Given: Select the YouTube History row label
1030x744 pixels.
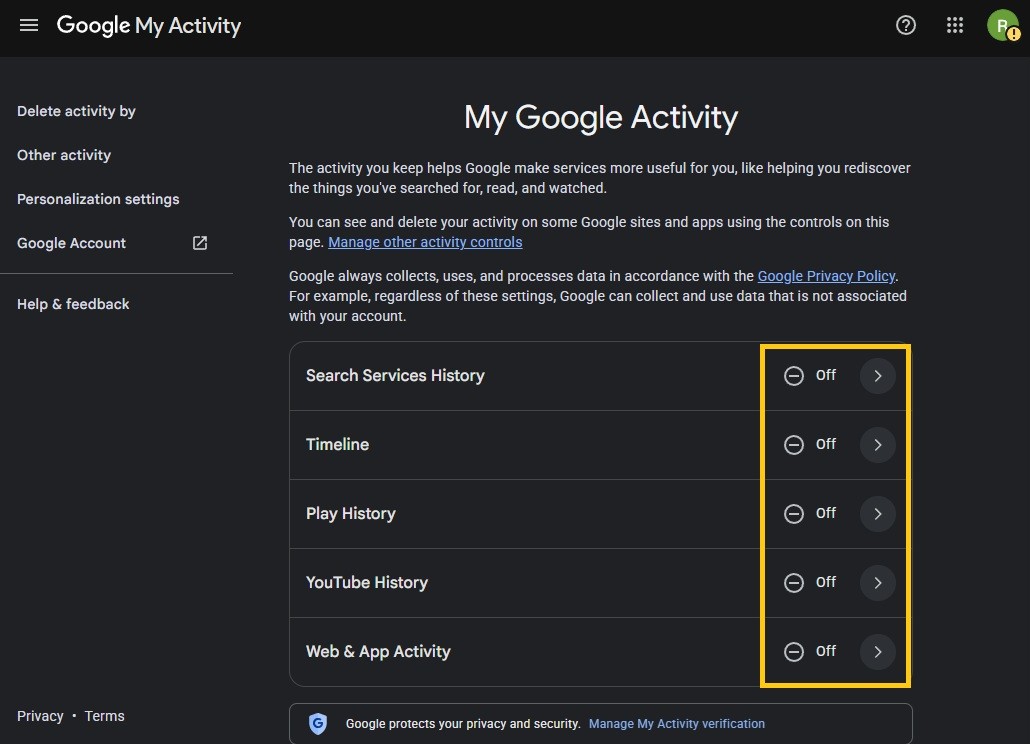Looking at the screenshot, I should (x=367, y=582).
